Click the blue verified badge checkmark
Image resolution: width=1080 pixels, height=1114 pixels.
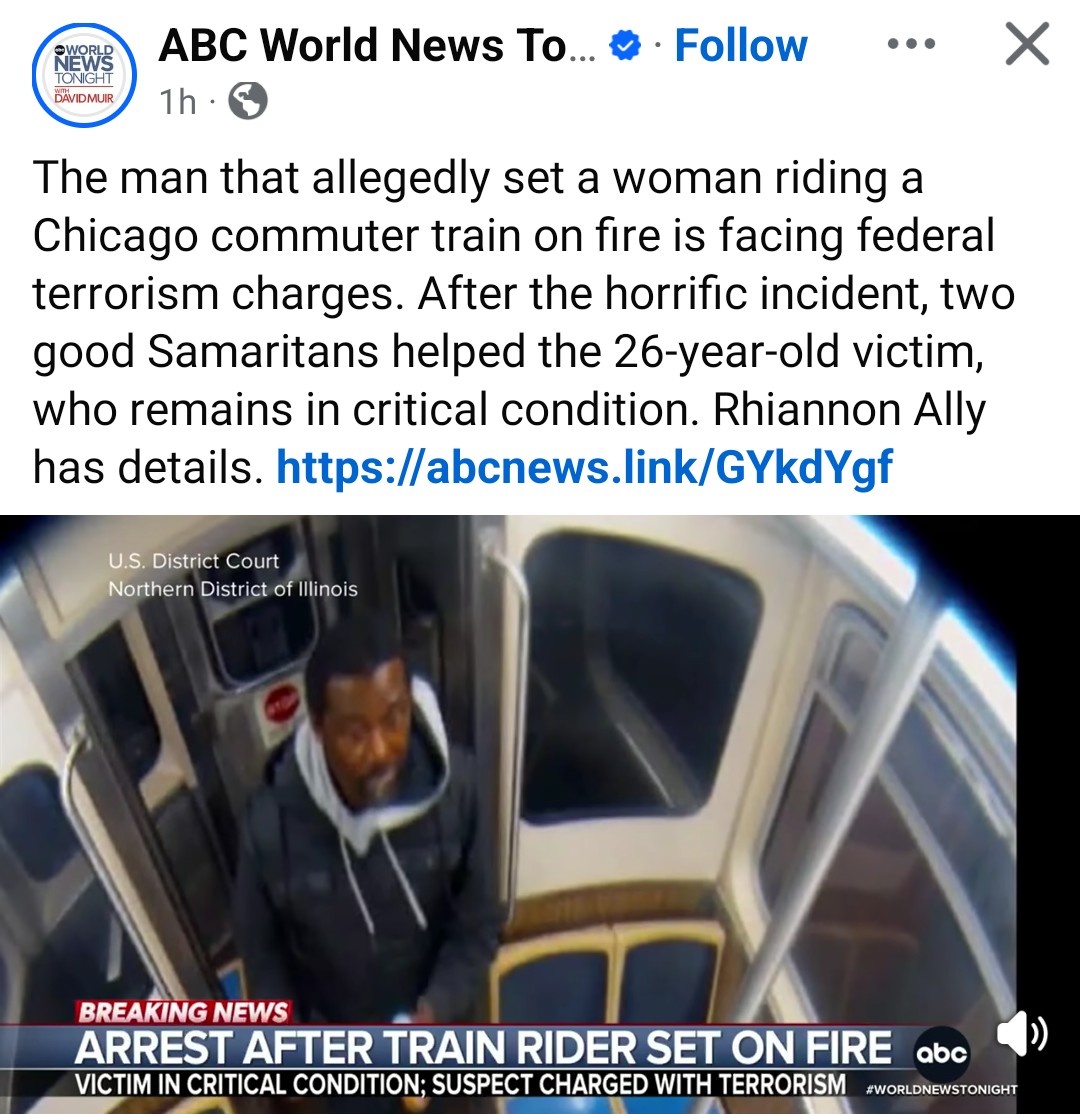click(x=625, y=46)
